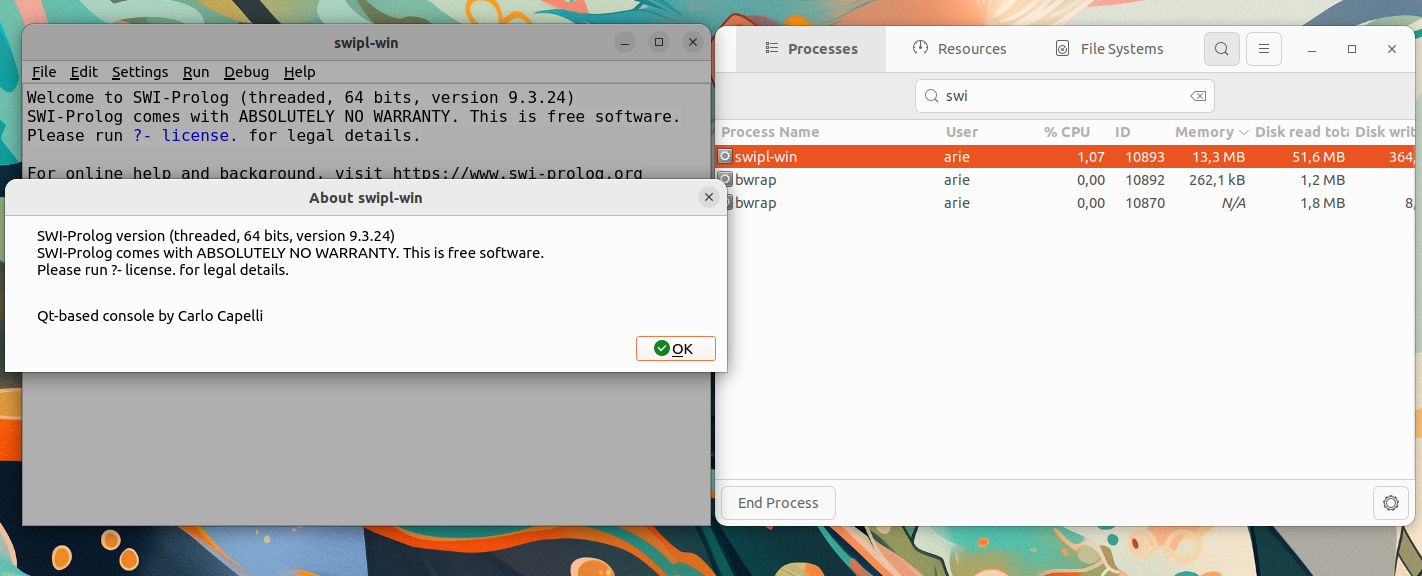Clear the 'swi' search text with backspace icon
This screenshot has height=576, width=1422.
coord(1197,96)
